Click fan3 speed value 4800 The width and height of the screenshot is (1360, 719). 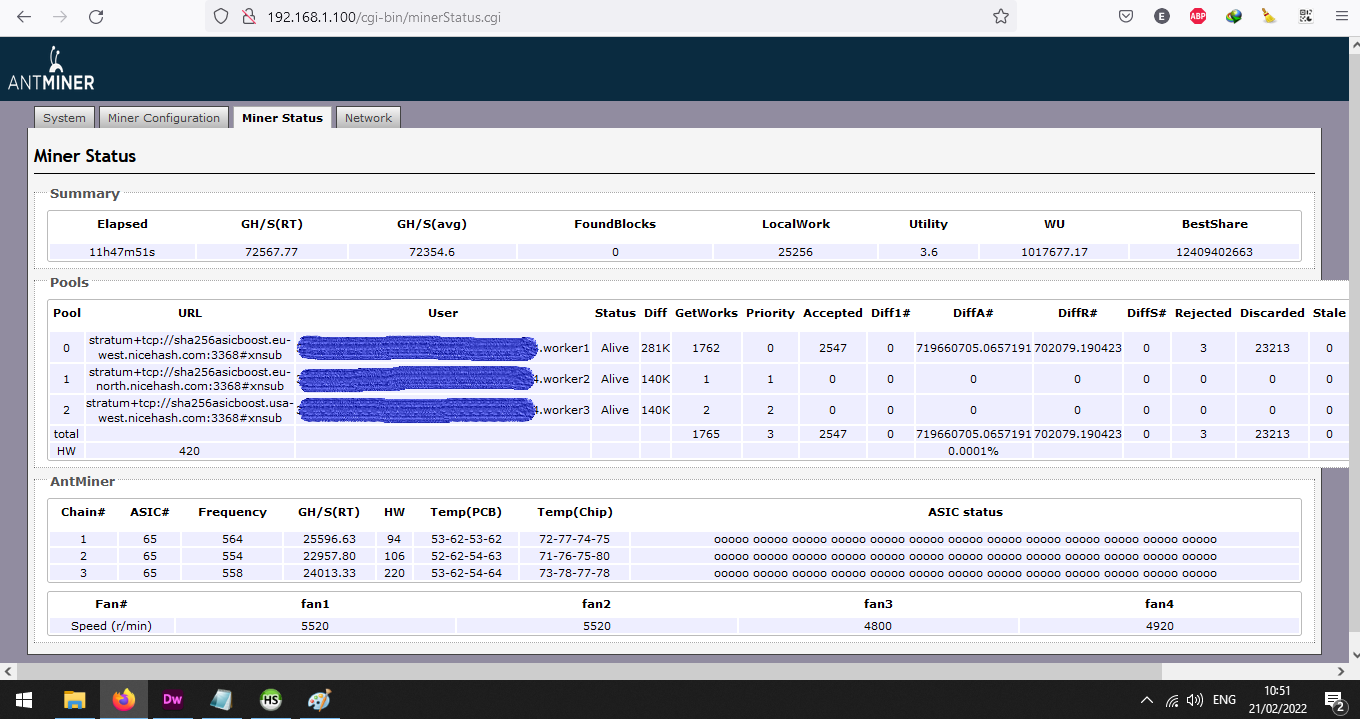pyautogui.click(x=878, y=626)
